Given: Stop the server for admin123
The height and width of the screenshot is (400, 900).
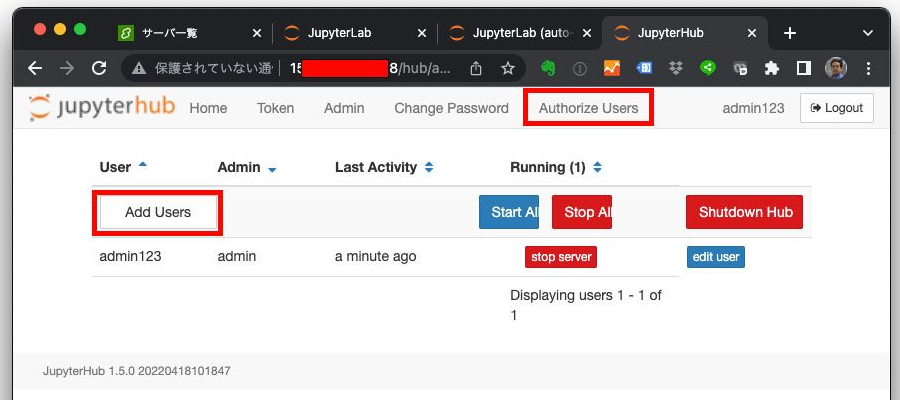Looking at the screenshot, I should [561, 257].
